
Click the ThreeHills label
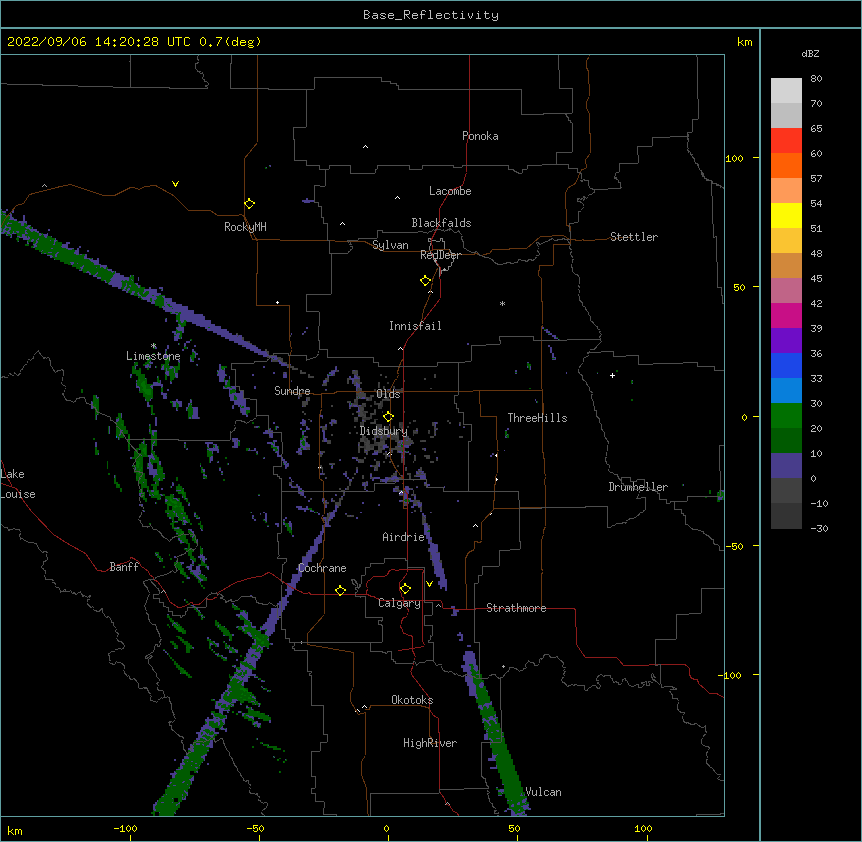tap(537, 418)
